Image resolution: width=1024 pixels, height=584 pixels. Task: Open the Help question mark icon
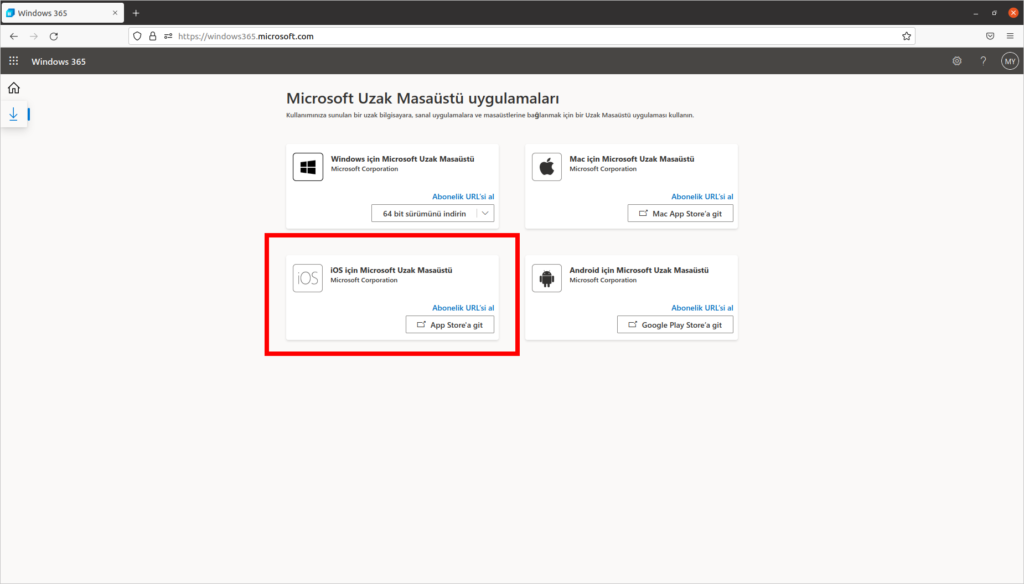[983, 61]
